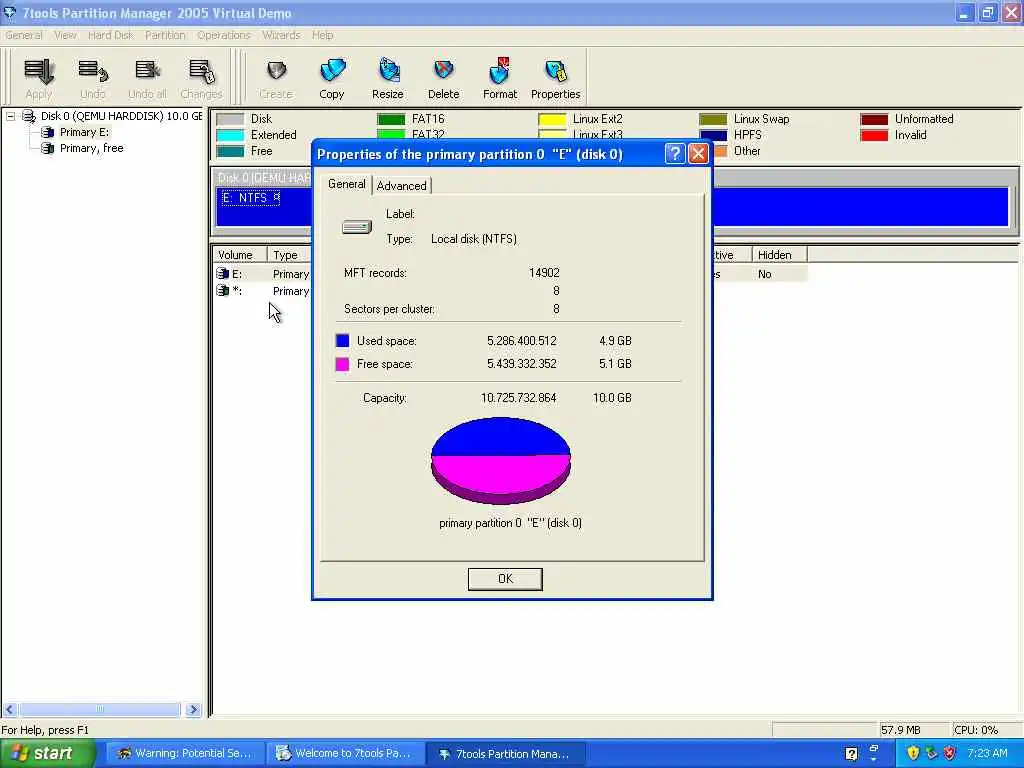Open the General menu

(24, 35)
